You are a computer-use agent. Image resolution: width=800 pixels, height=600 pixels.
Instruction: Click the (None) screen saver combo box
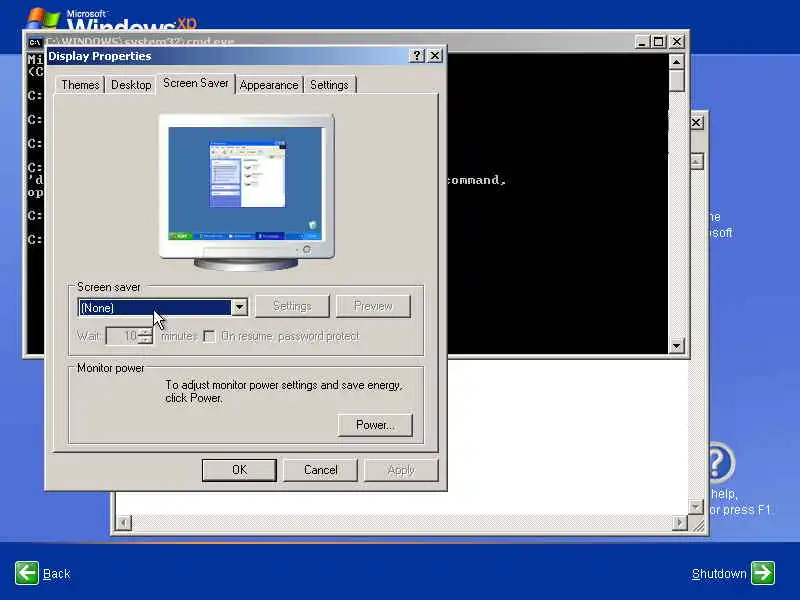pos(162,307)
